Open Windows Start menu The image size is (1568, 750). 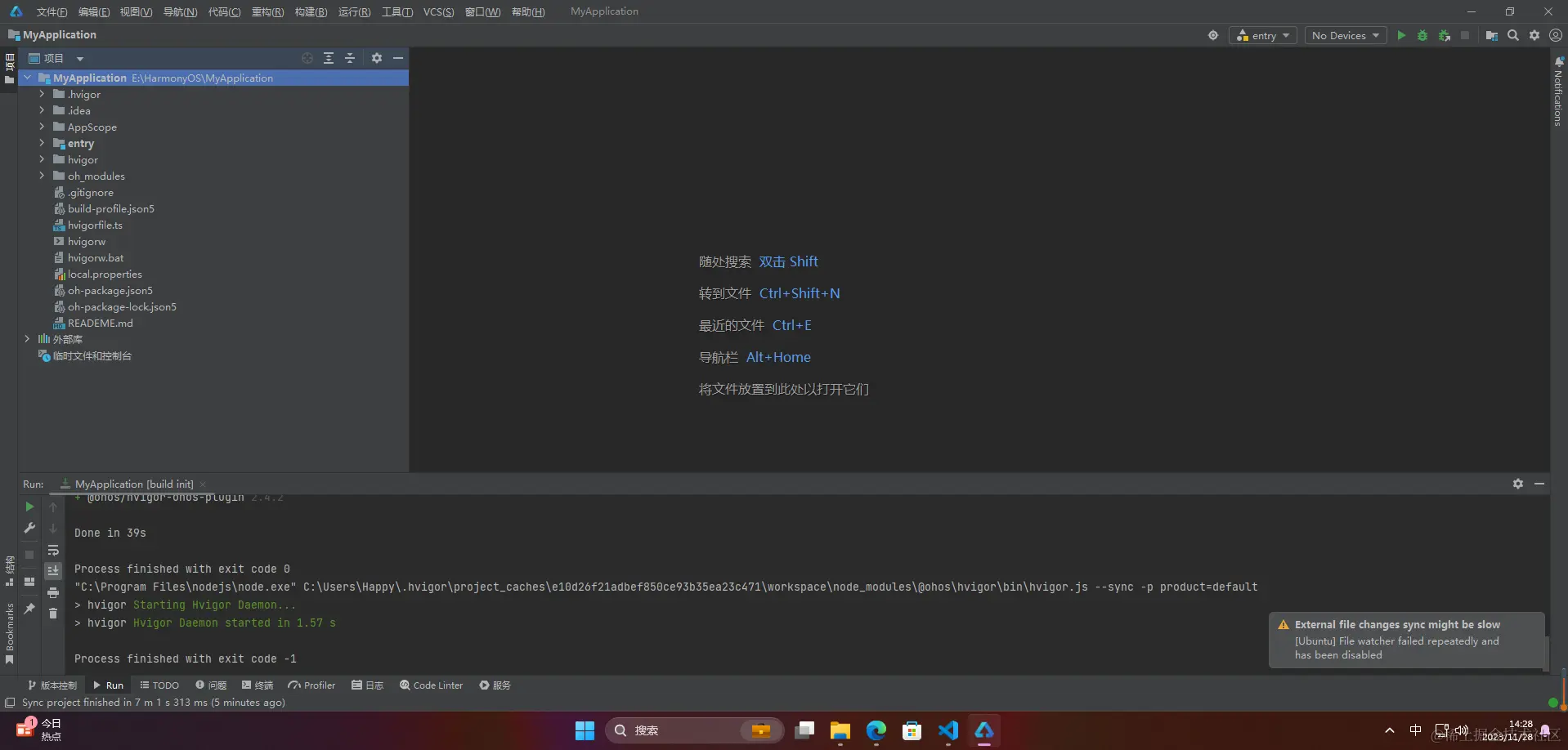[585, 730]
